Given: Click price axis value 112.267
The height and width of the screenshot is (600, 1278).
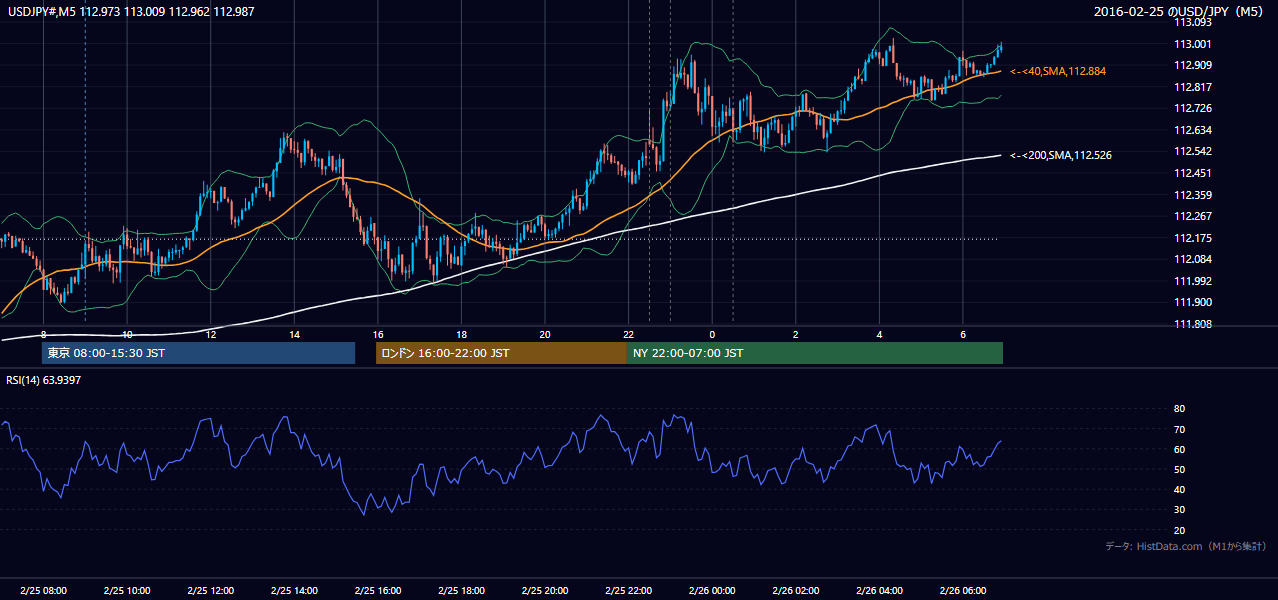Looking at the screenshot, I should 1194,216.
